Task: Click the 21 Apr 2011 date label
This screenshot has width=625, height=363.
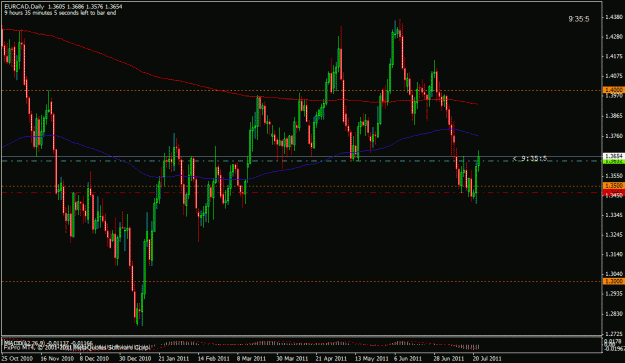Action: click(330, 358)
